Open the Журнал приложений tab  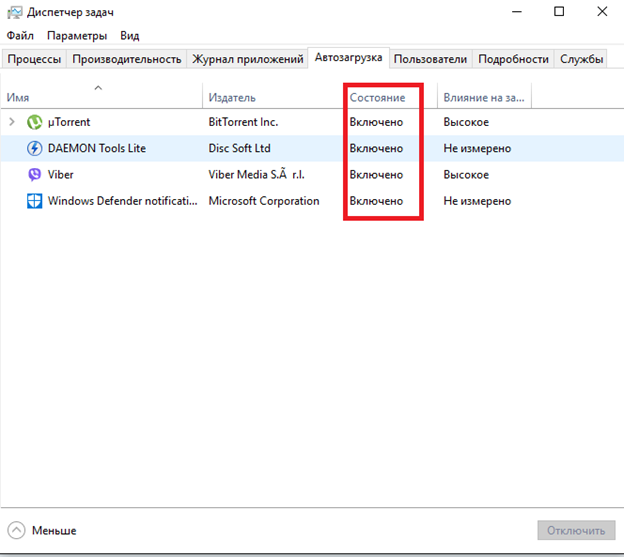point(248,59)
